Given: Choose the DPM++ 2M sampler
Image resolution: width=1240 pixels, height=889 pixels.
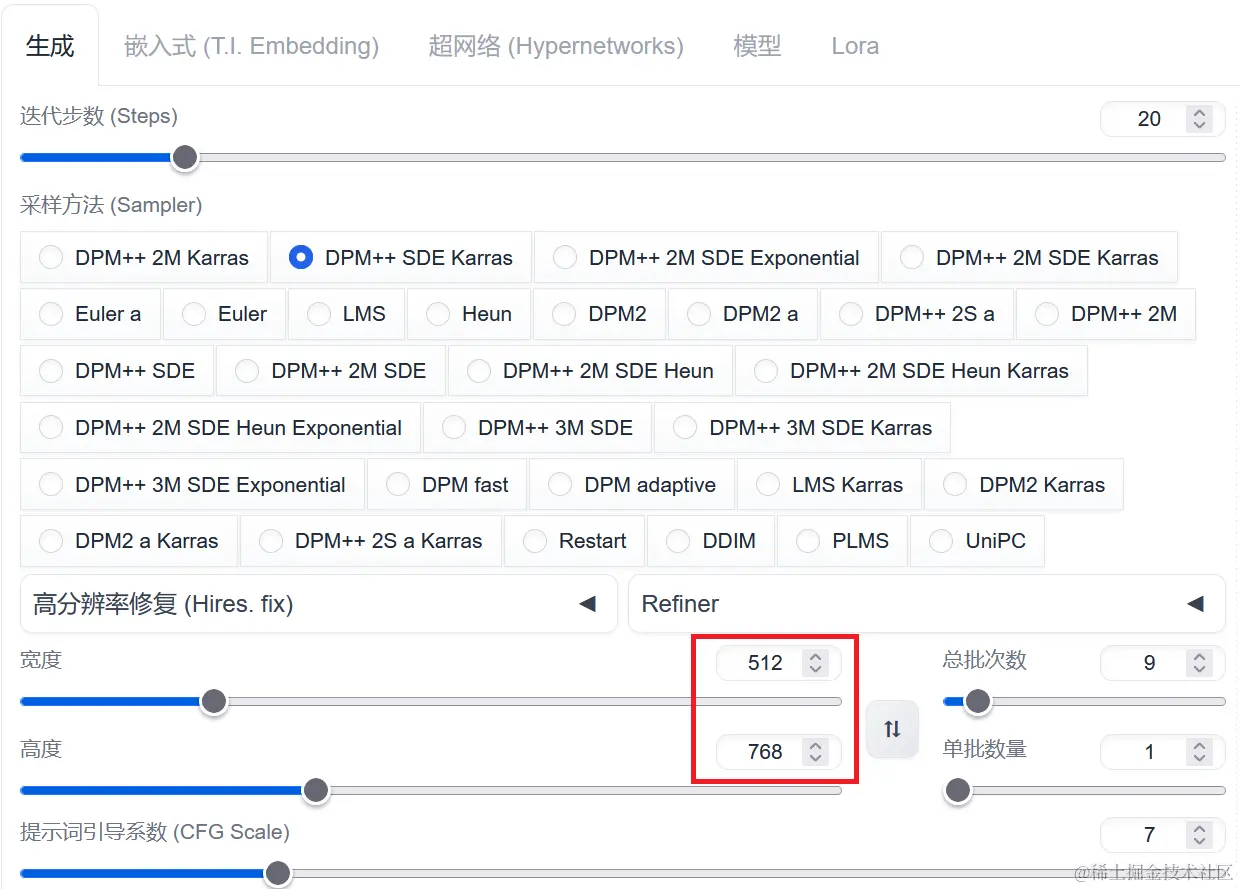Looking at the screenshot, I should click(x=1106, y=314).
